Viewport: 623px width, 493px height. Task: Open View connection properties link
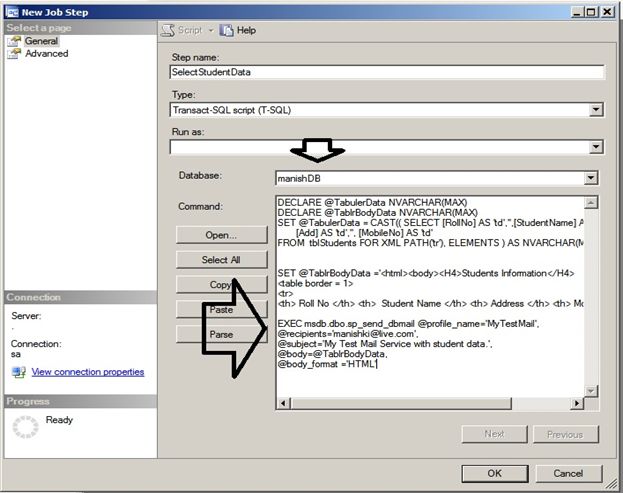pyautogui.click(x=88, y=372)
